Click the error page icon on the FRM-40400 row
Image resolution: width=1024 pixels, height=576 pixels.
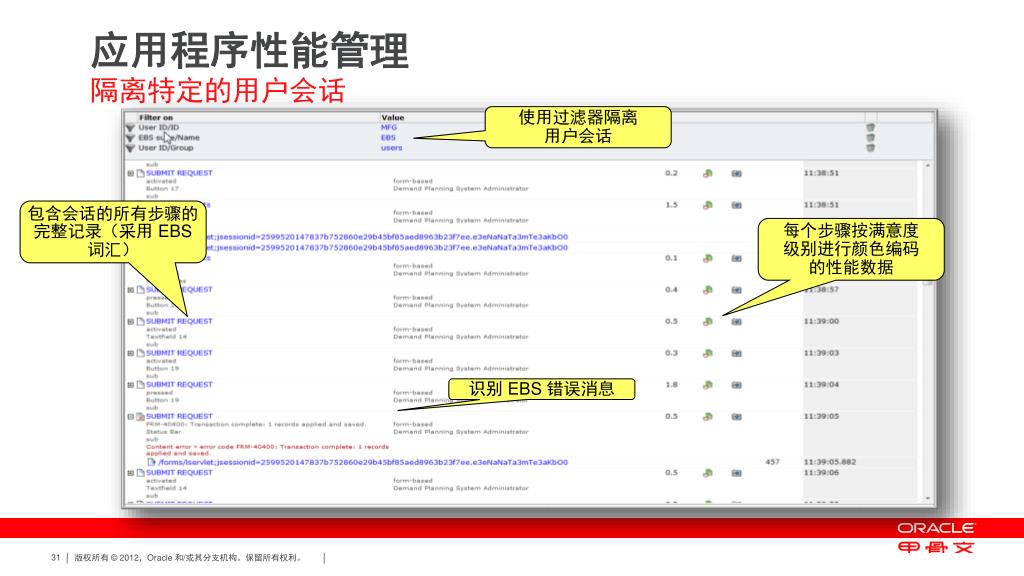(140, 417)
